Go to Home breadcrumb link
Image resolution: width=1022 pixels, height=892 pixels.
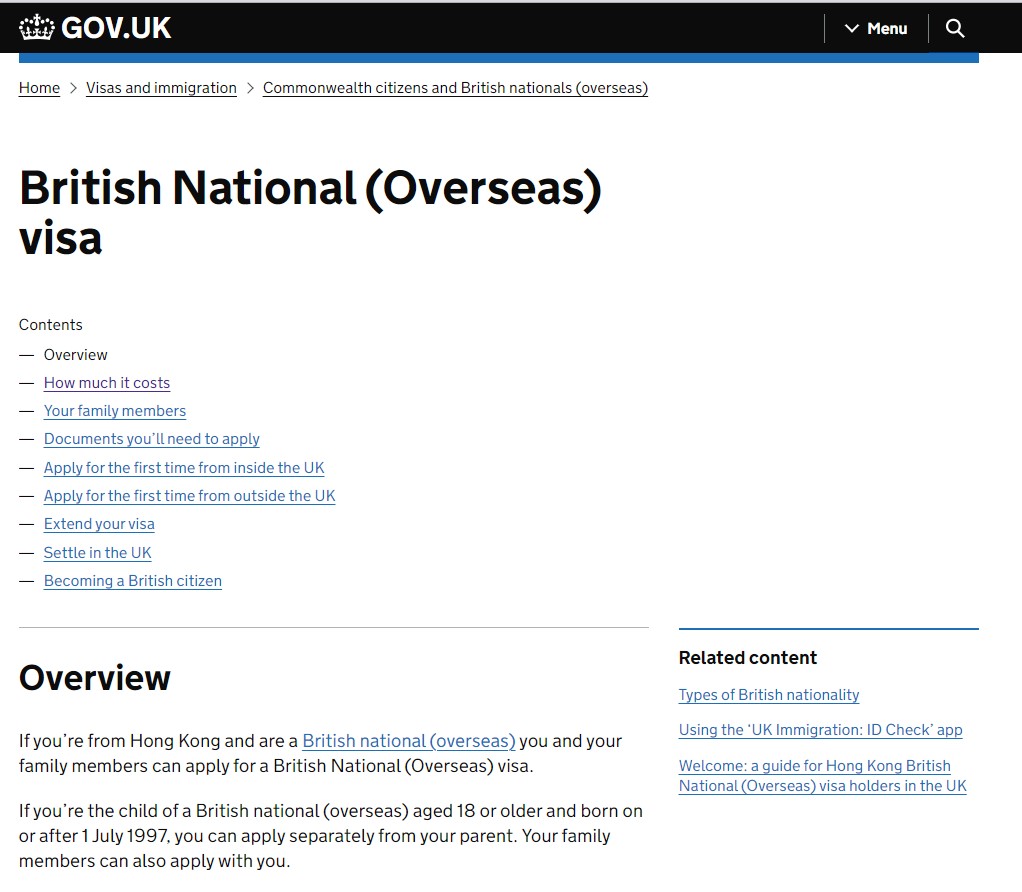[39, 88]
